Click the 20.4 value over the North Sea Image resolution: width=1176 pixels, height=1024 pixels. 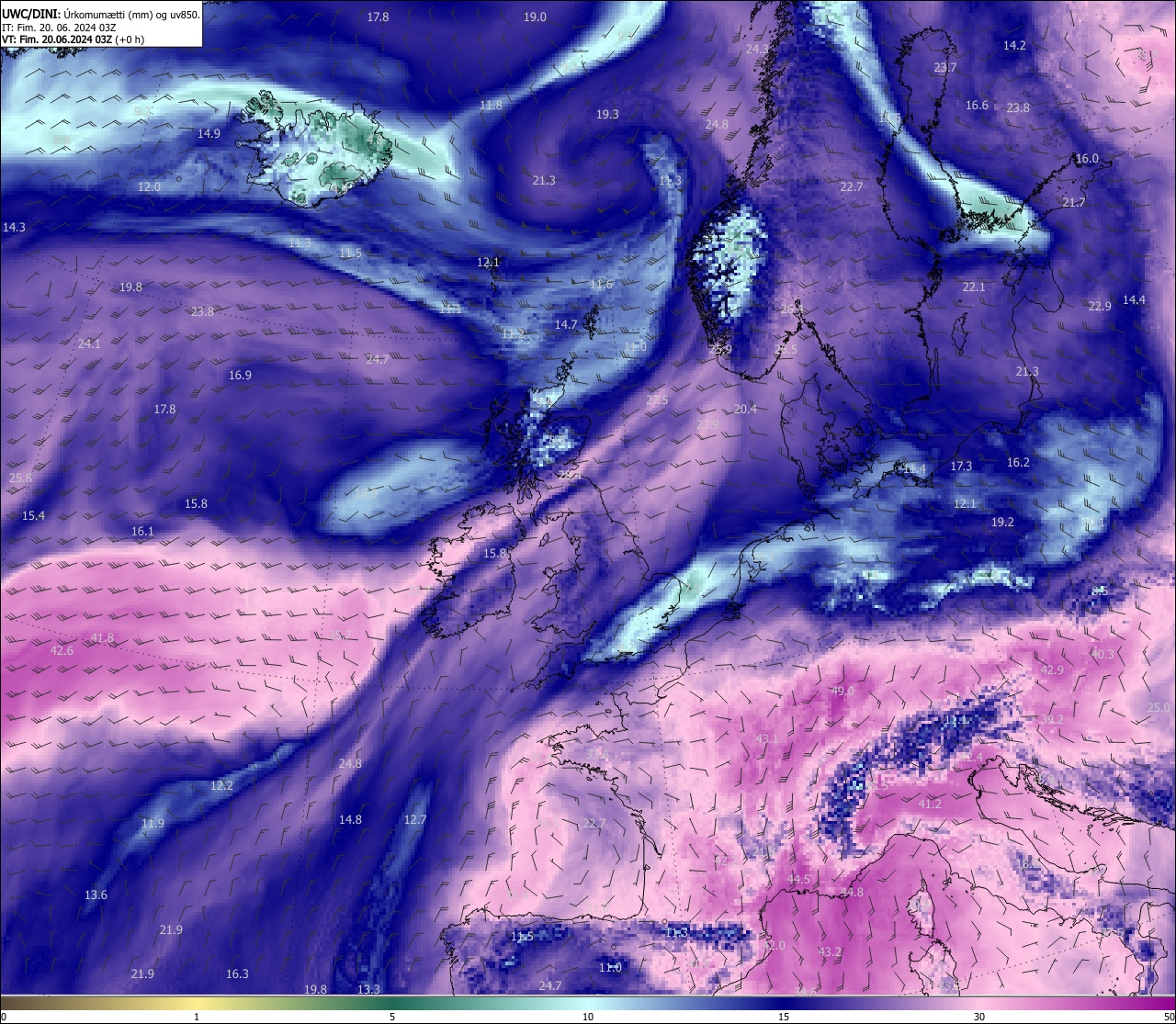tap(745, 409)
